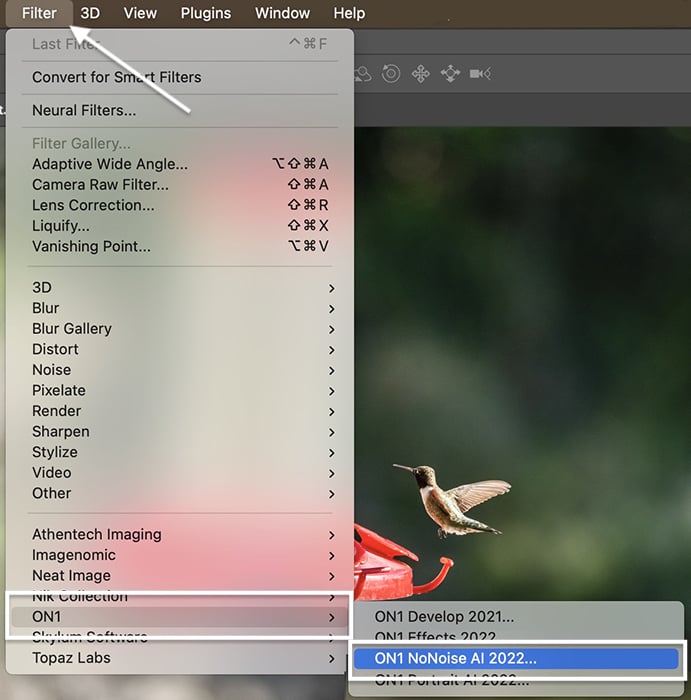Launch Adaptive Wide Angle… filter
Image resolution: width=691 pixels, height=700 pixels.
point(180,164)
